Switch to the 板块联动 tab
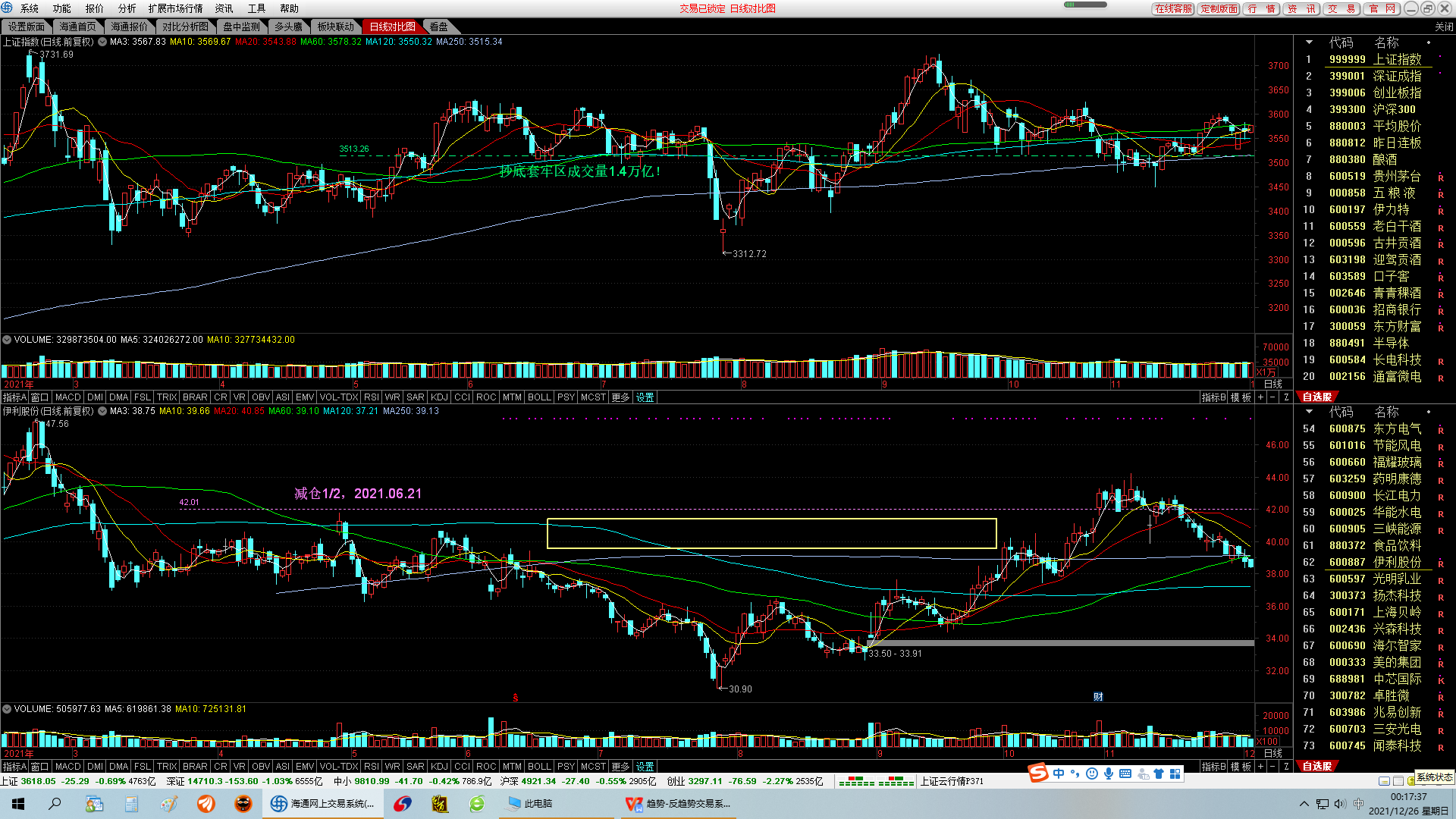 click(x=335, y=27)
